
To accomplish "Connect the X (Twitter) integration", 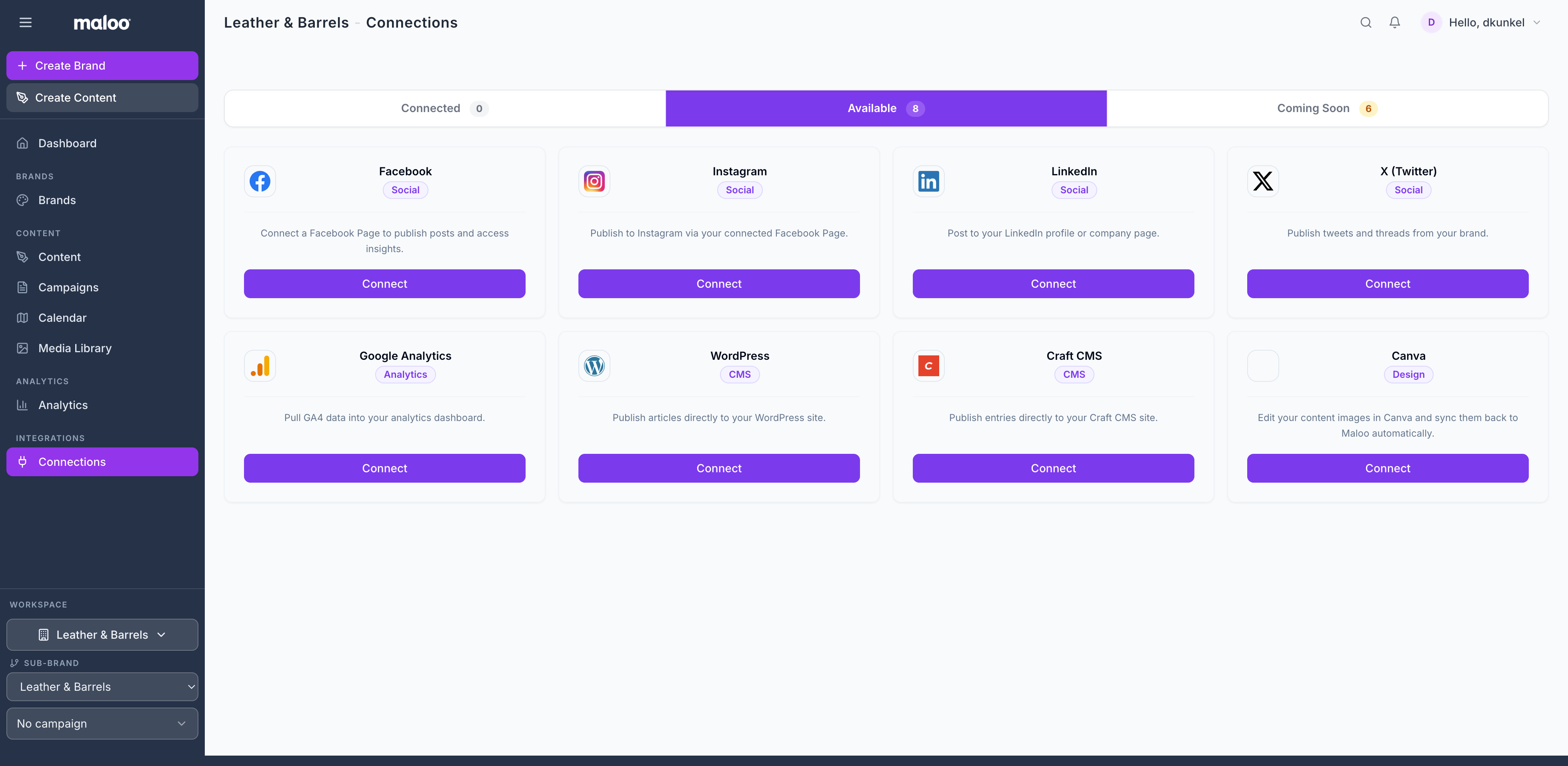I will click(x=1387, y=284).
